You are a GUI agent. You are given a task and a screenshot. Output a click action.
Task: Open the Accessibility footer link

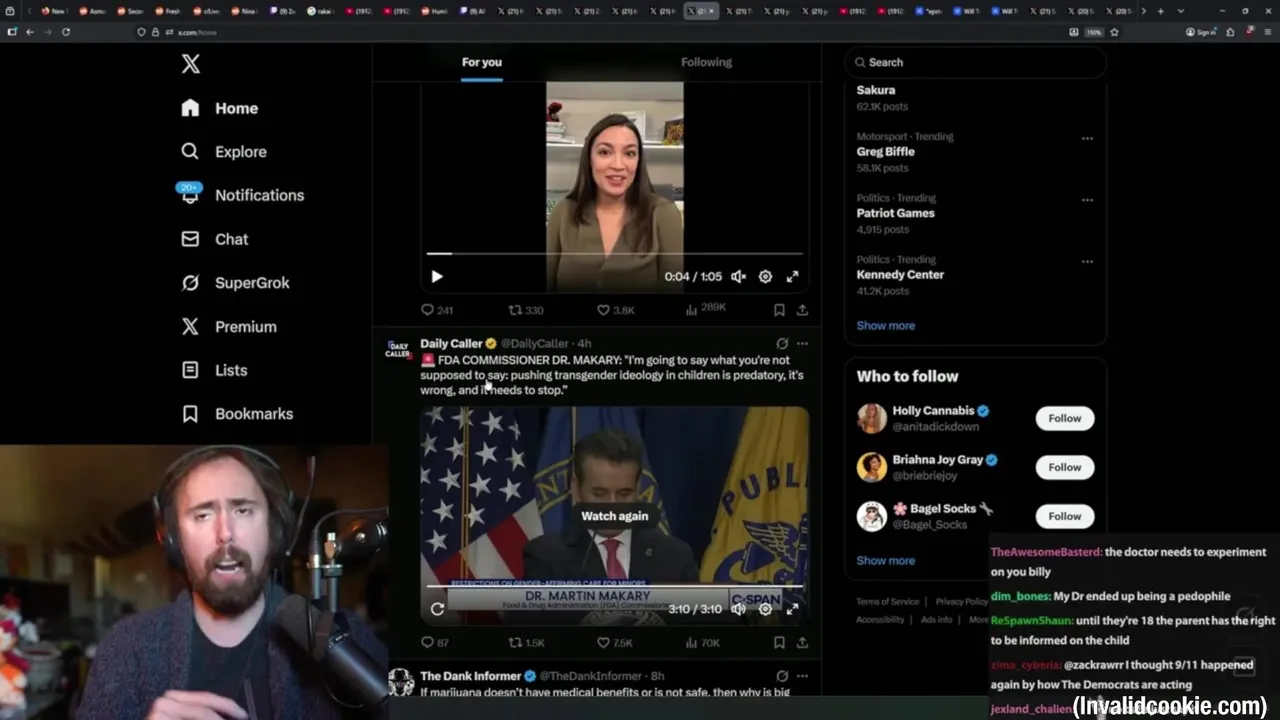880,620
